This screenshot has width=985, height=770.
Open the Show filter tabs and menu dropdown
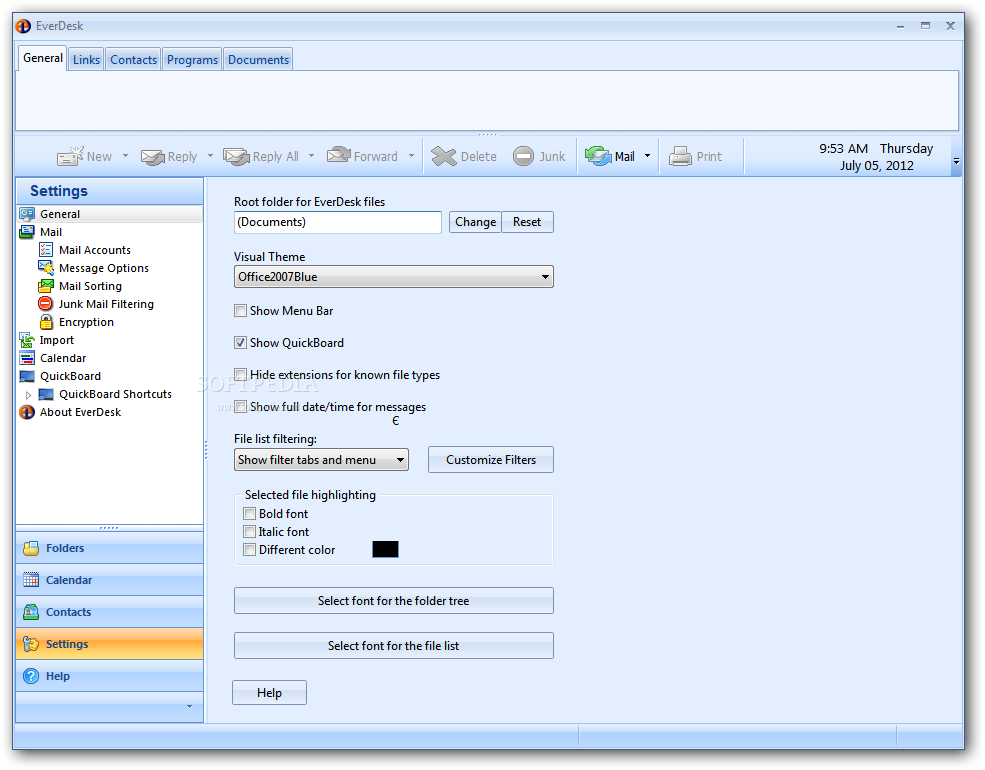point(321,460)
